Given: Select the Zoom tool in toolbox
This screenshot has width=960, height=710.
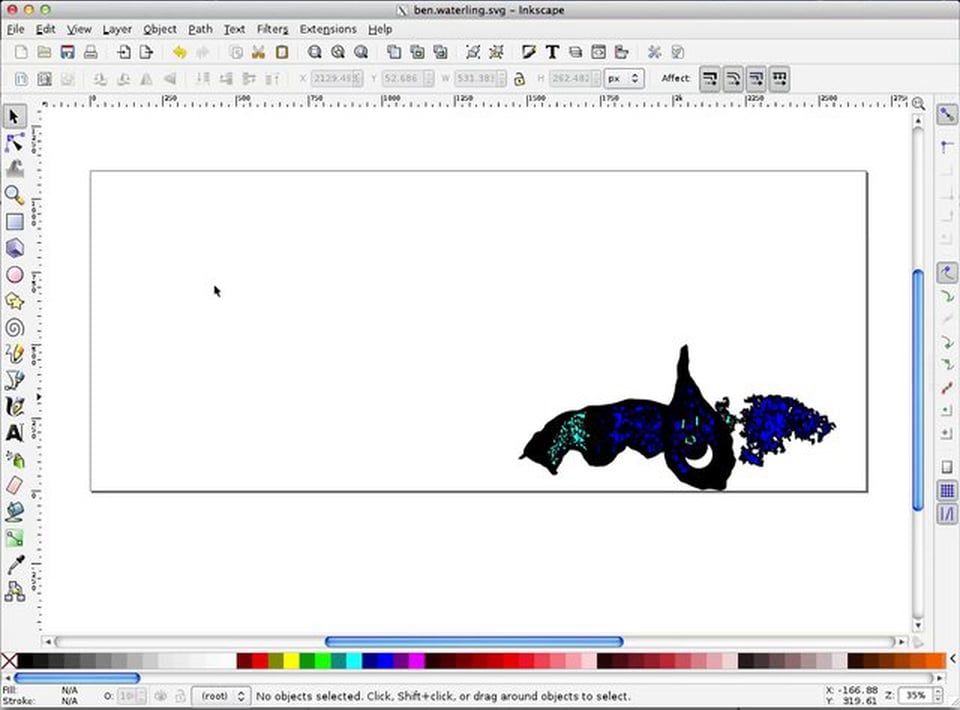Looking at the screenshot, I should (14, 195).
